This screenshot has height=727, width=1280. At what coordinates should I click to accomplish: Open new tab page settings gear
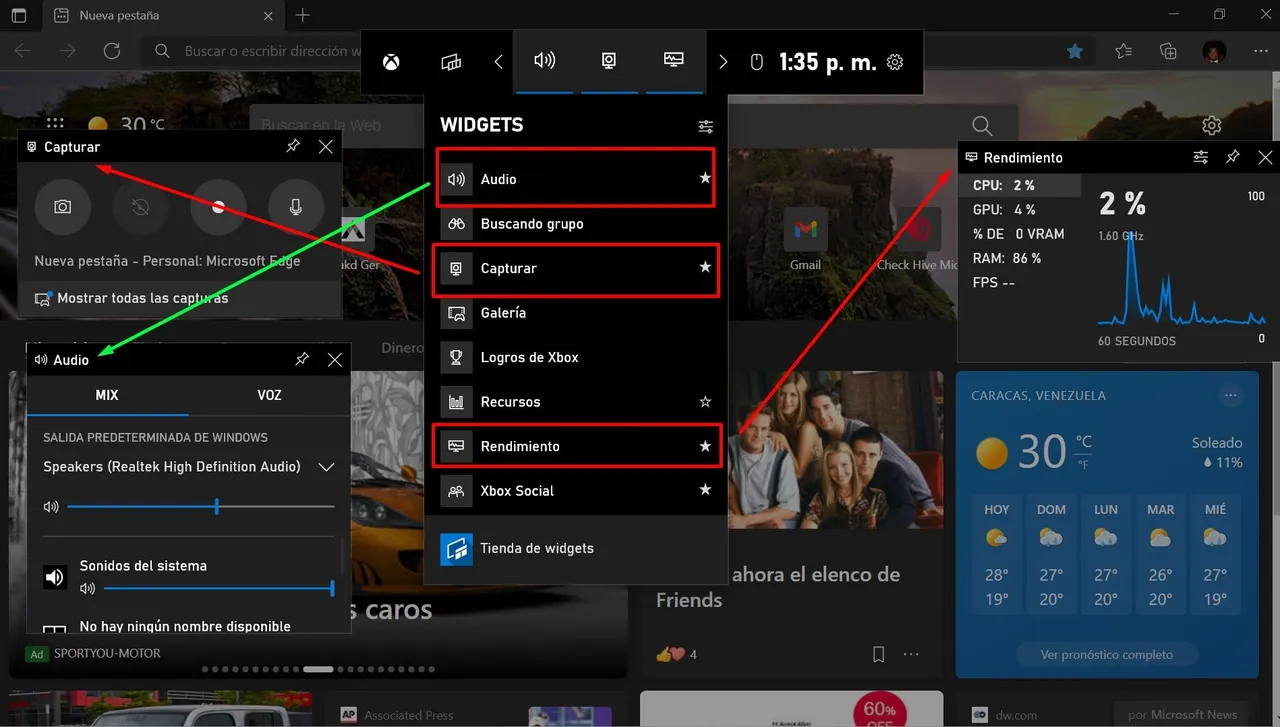click(x=1211, y=126)
